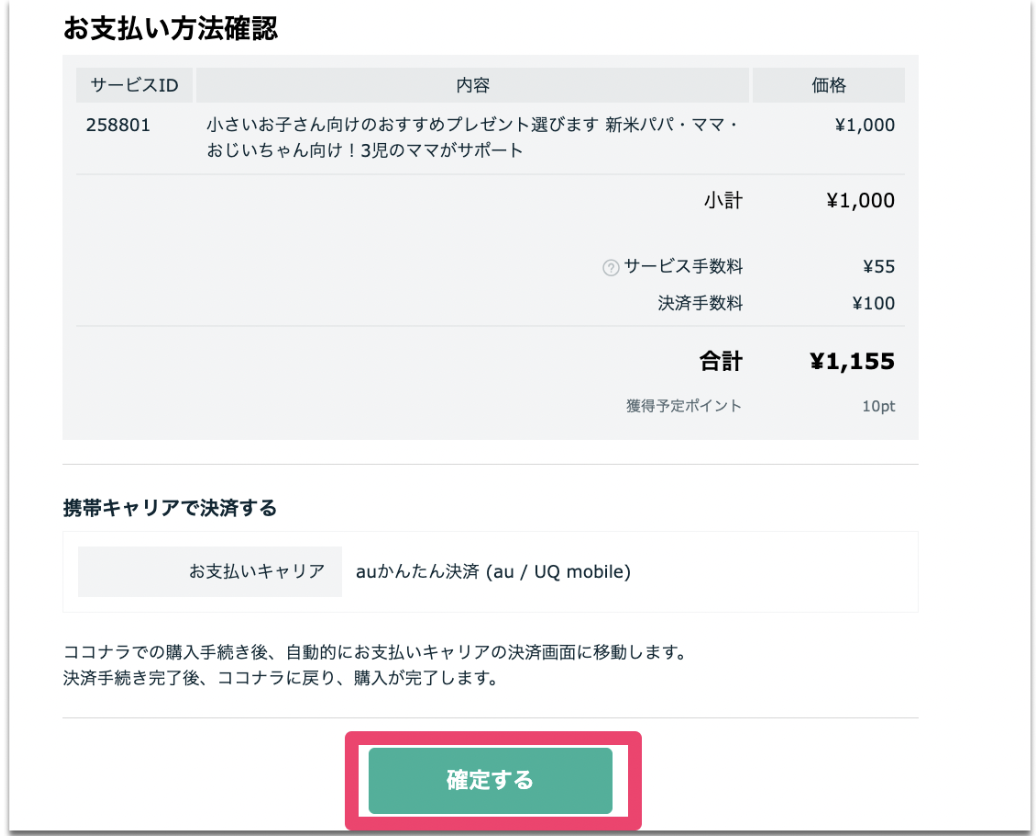Viewport: 1036px width, 838px height.
Task: Click the 合計 total label
Action: [x=721, y=362]
